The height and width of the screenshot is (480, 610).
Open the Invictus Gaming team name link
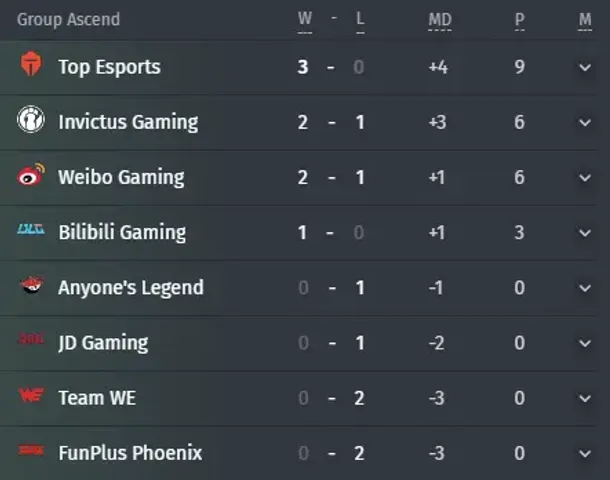click(128, 122)
